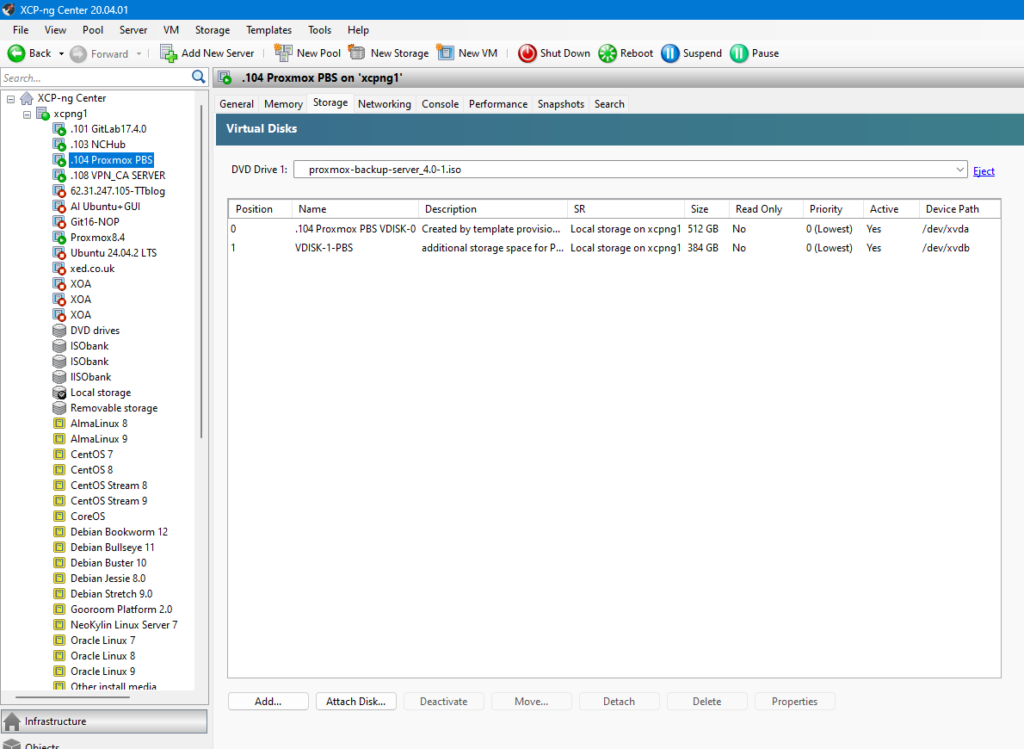Click the New Pool toolbar icon
The height and width of the screenshot is (749, 1024).
point(283,53)
